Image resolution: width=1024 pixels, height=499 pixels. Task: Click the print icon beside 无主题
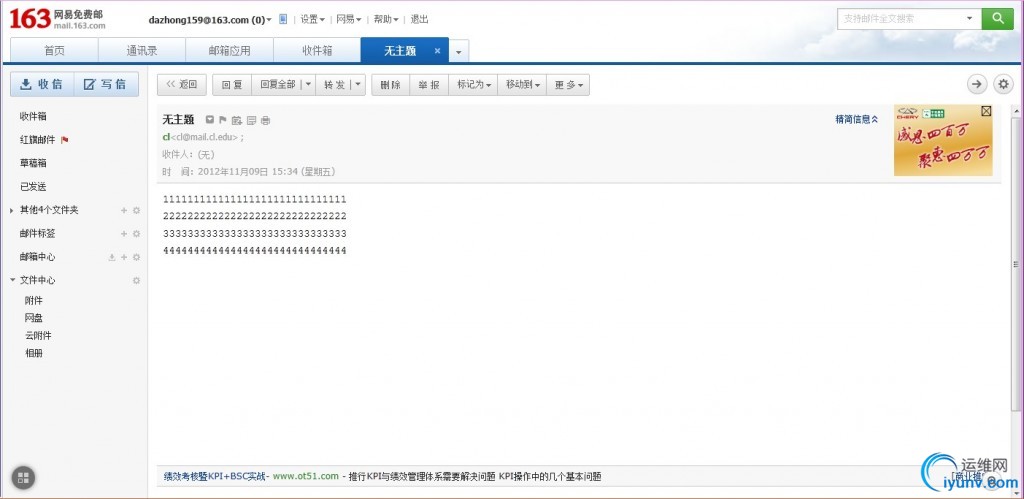pyautogui.click(x=265, y=120)
